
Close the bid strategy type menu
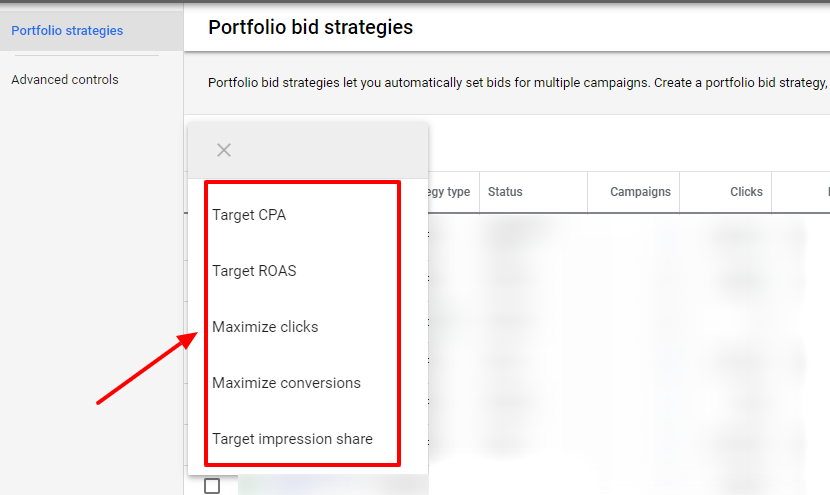[224, 150]
